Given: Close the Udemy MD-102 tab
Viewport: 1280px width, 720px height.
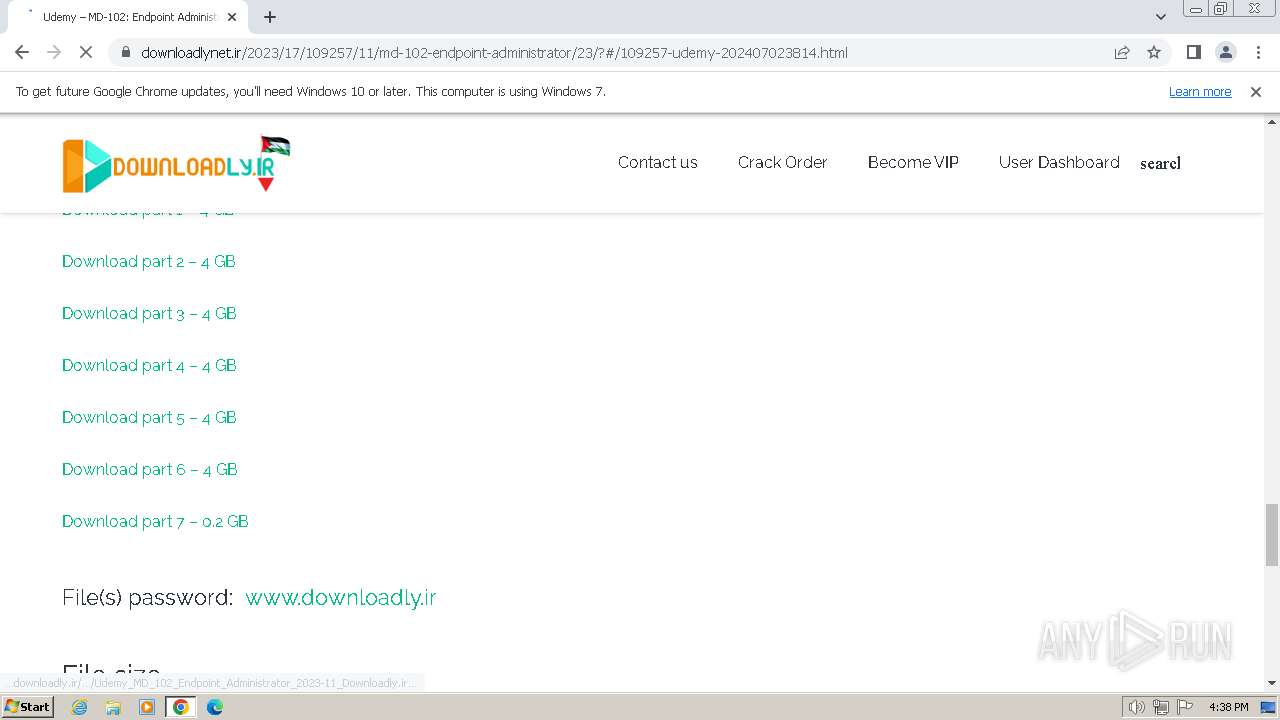Looking at the screenshot, I should [232, 17].
